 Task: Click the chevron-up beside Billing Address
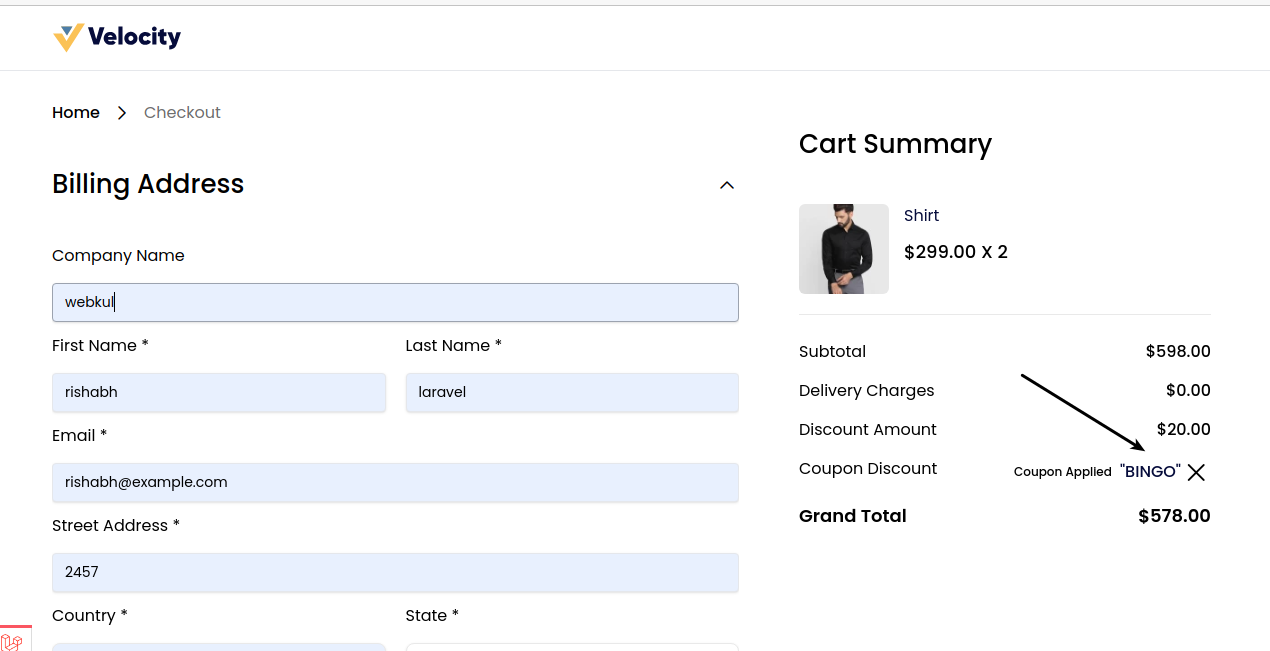click(x=727, y=185)
